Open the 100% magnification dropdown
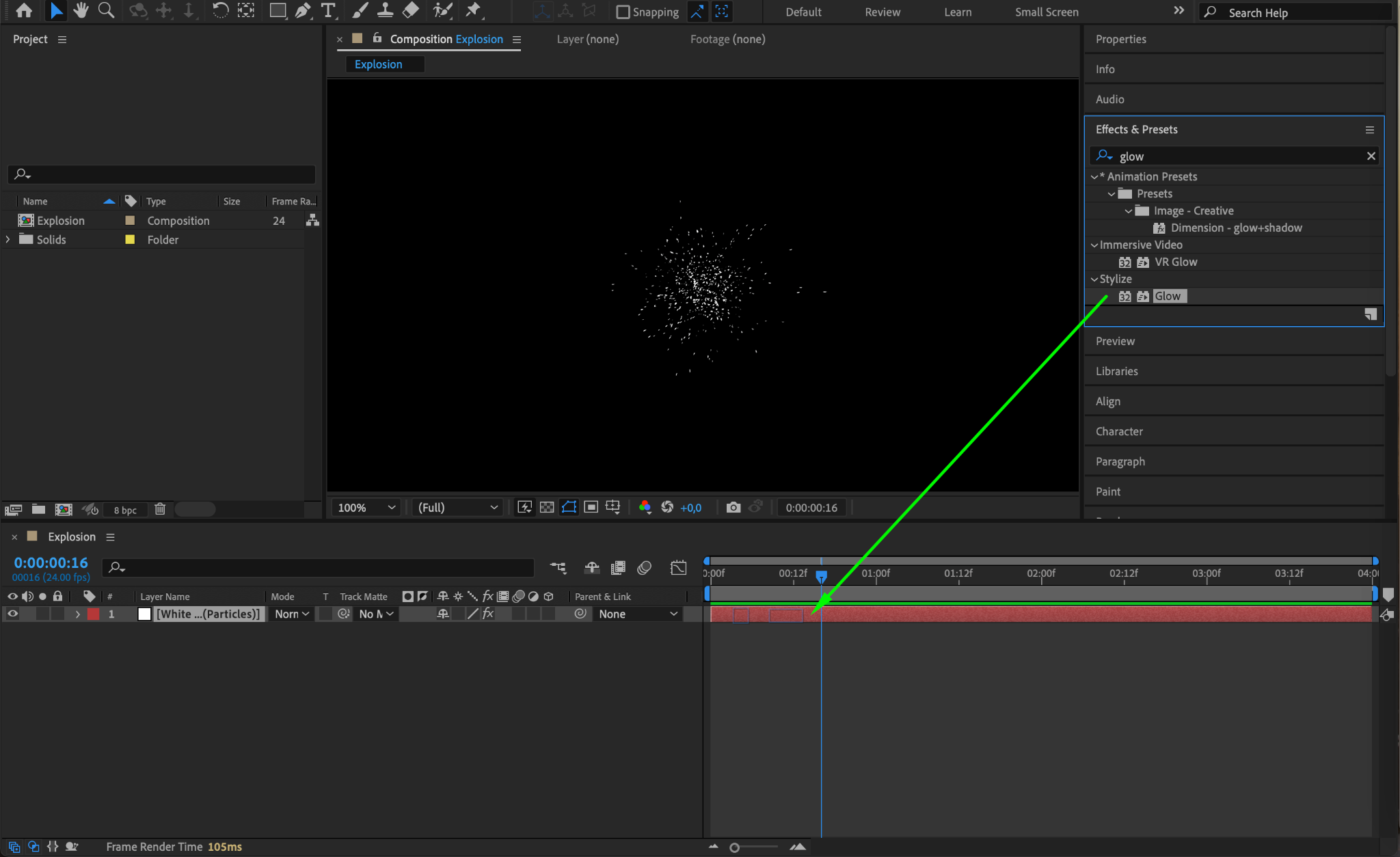Image resolution: width=1400 pixels, height=857 pixels. (367, 507)
